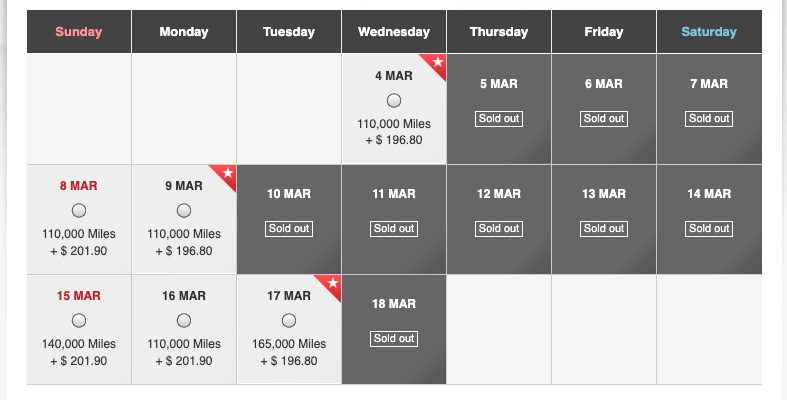The height and width of the screenshot is (400, 787).
Task: Choose the 17 MAR radio button
Action: click(x=289, y=320)
